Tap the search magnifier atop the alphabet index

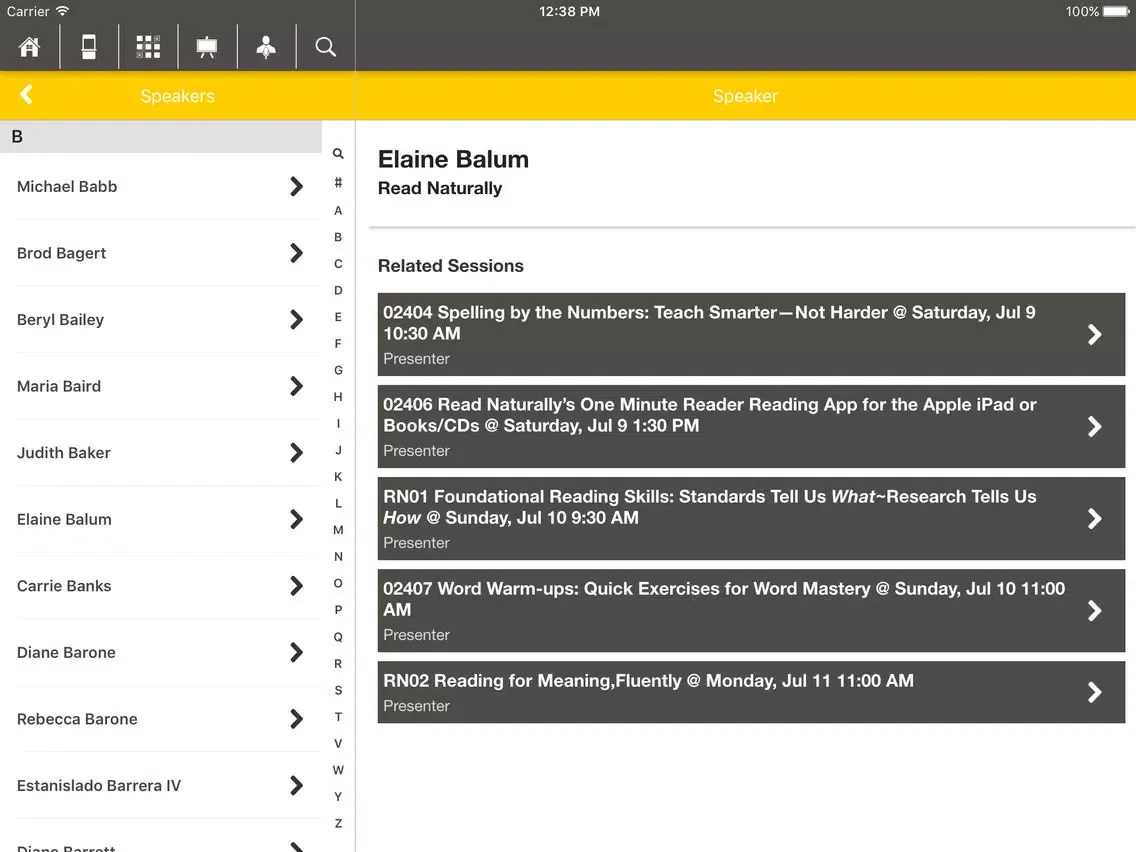coord(338,154)
